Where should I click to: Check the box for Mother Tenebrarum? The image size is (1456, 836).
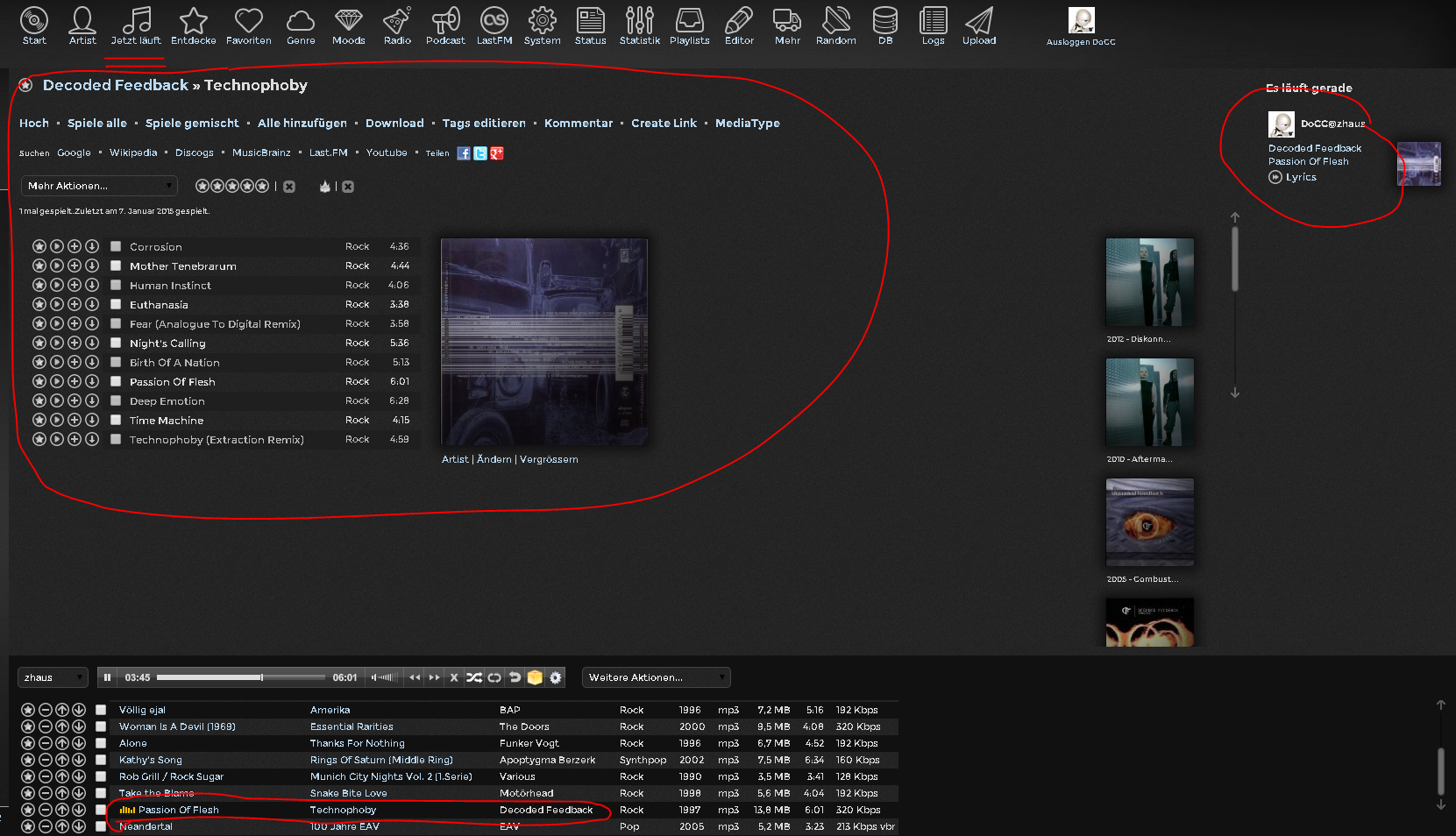click(116, 266)
